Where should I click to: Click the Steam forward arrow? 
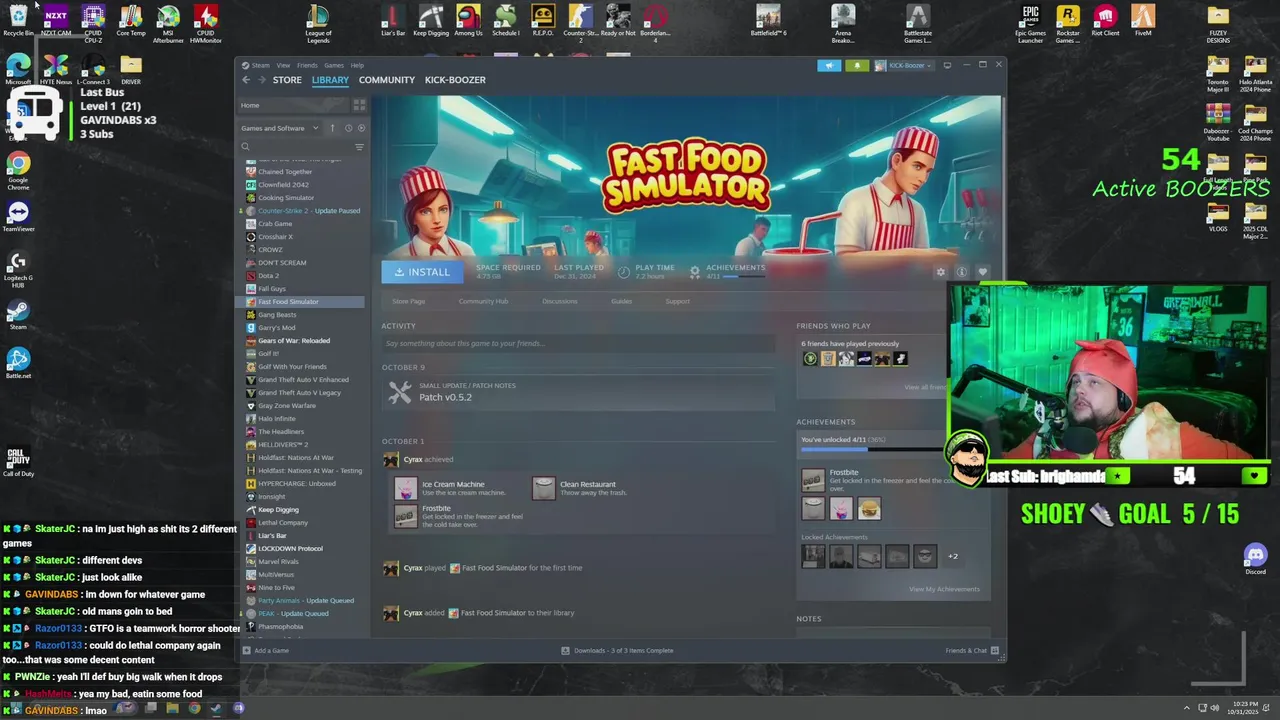[x=262, y=80]
